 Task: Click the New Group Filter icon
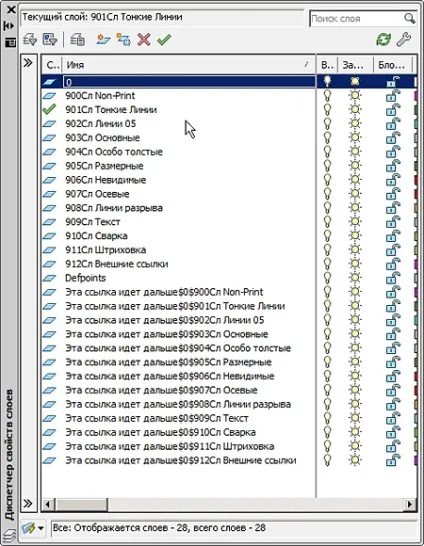coord(50,39)
